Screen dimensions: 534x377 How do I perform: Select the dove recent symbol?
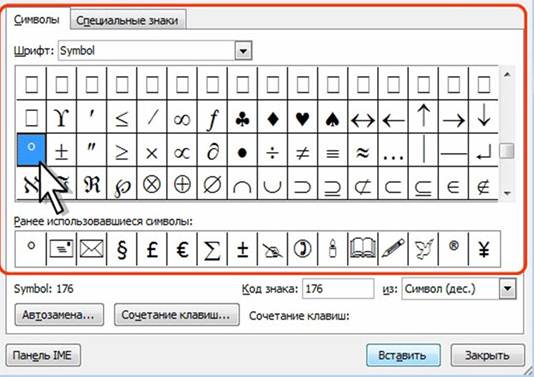[x=423, y=249]
